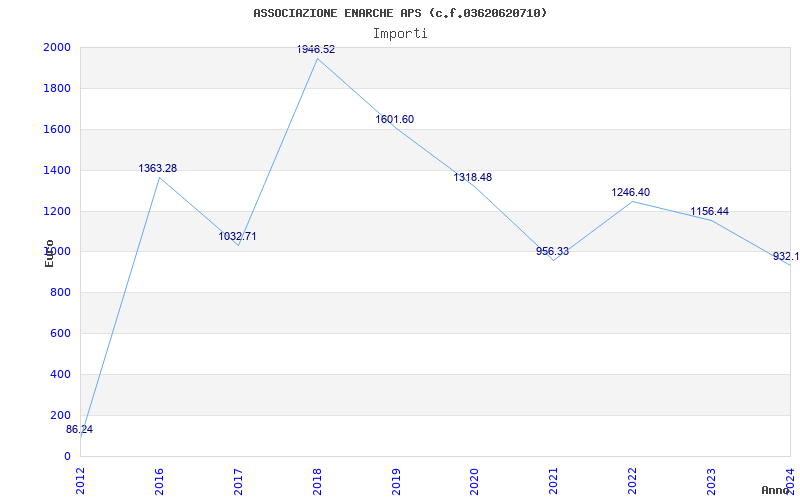800x500 pixels.
Task: Click the 2022 x-axis year label
Action: [633, 481]
